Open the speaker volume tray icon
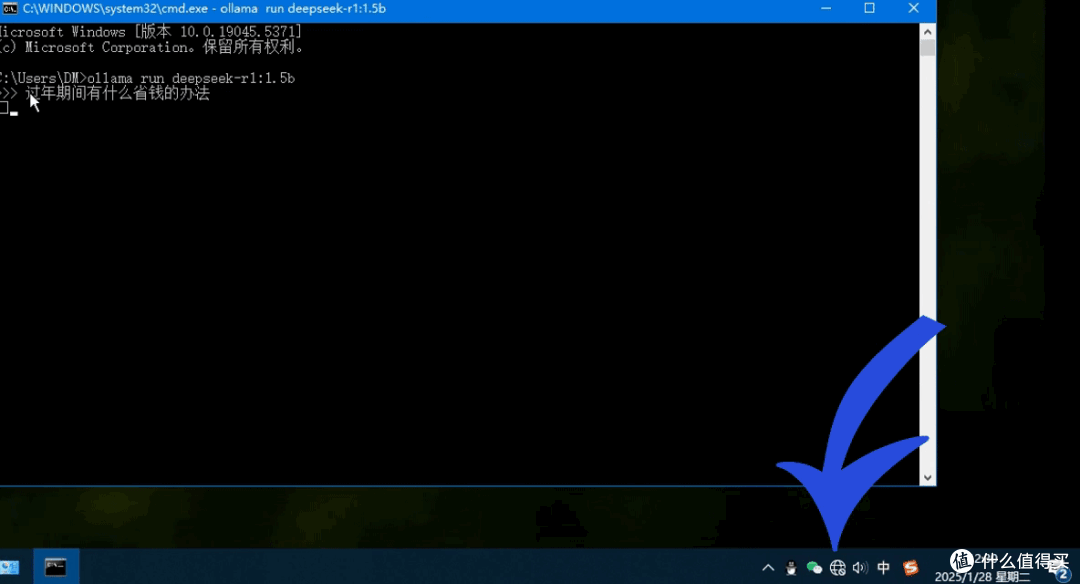Viewport: 1080px width, 584px height. click(x=860, y=567)
